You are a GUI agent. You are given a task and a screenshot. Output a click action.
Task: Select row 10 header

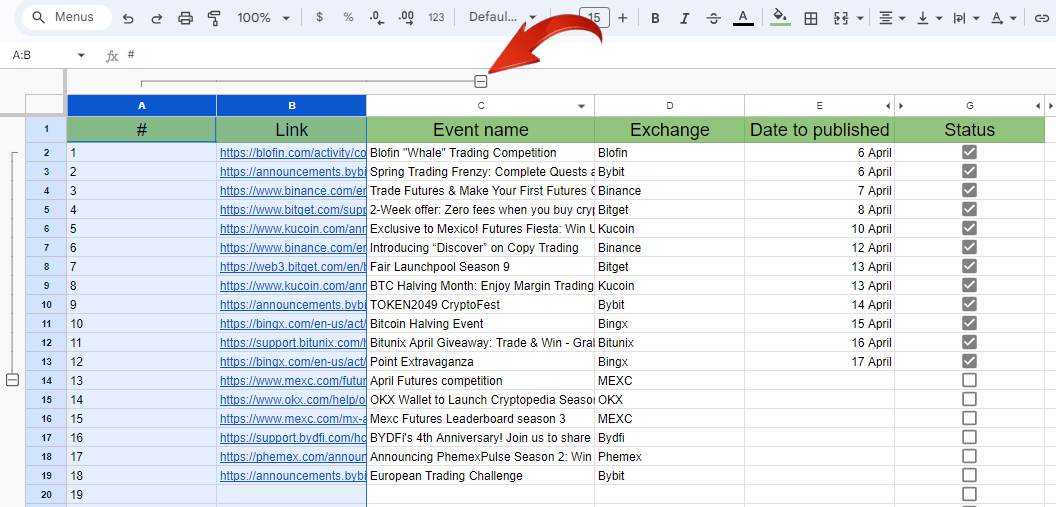(x=46, y=304)
